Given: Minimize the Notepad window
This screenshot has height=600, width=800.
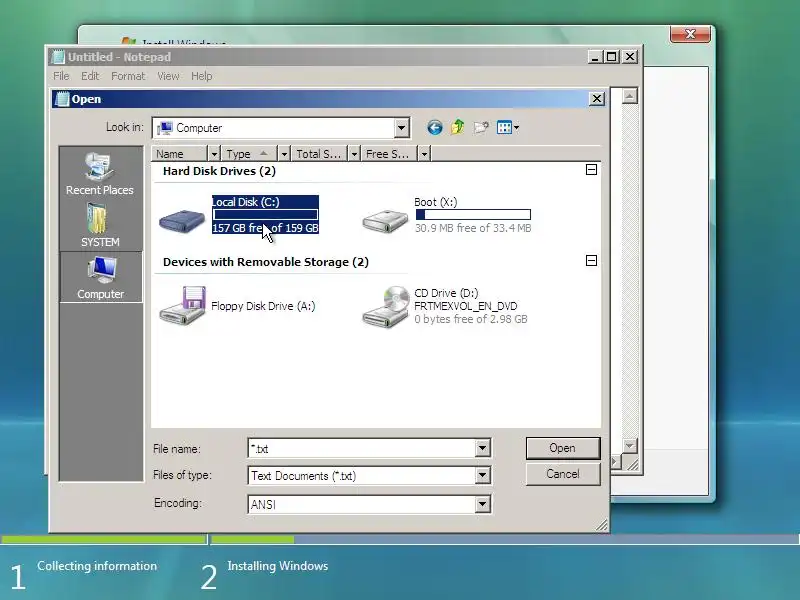Looking at the screenshot, I should 595,57.
